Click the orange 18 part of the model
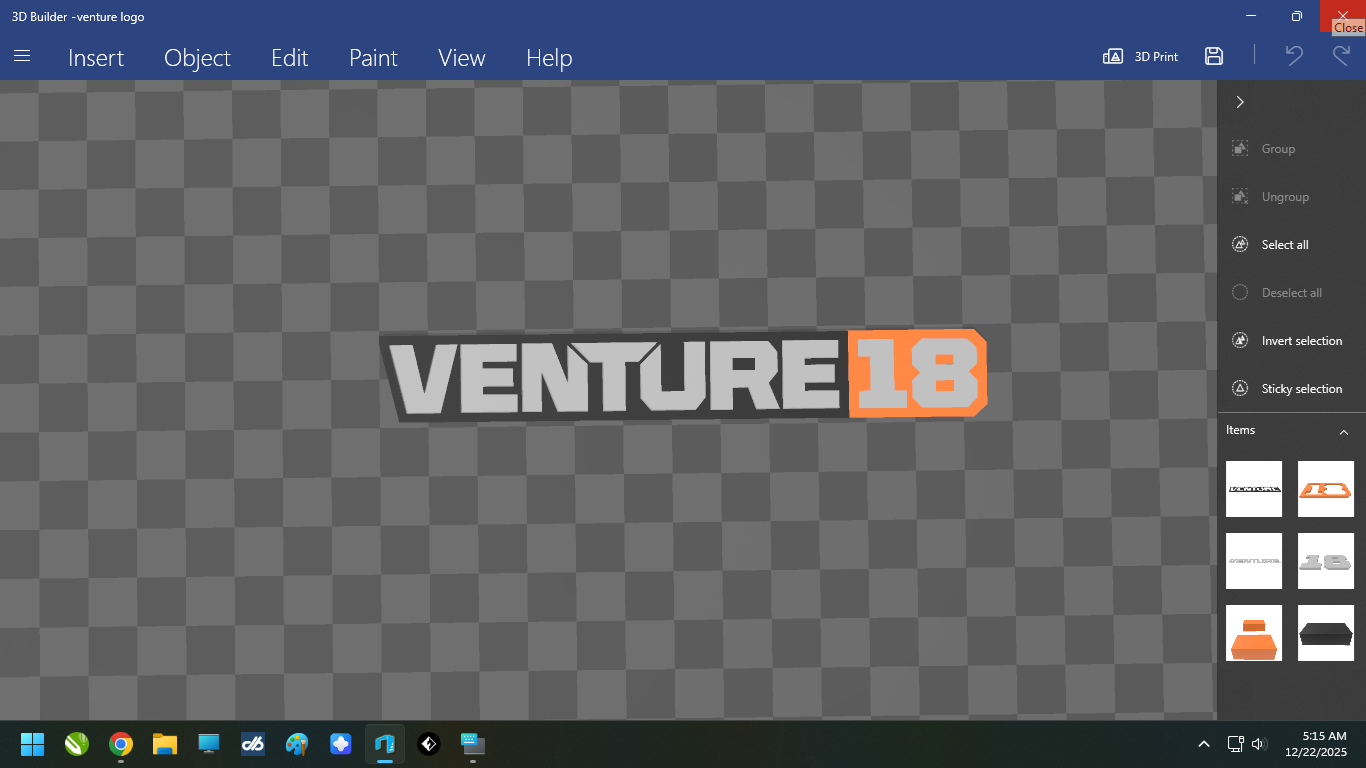Viewport: 1366px width, 768px height. click(917, 373)
